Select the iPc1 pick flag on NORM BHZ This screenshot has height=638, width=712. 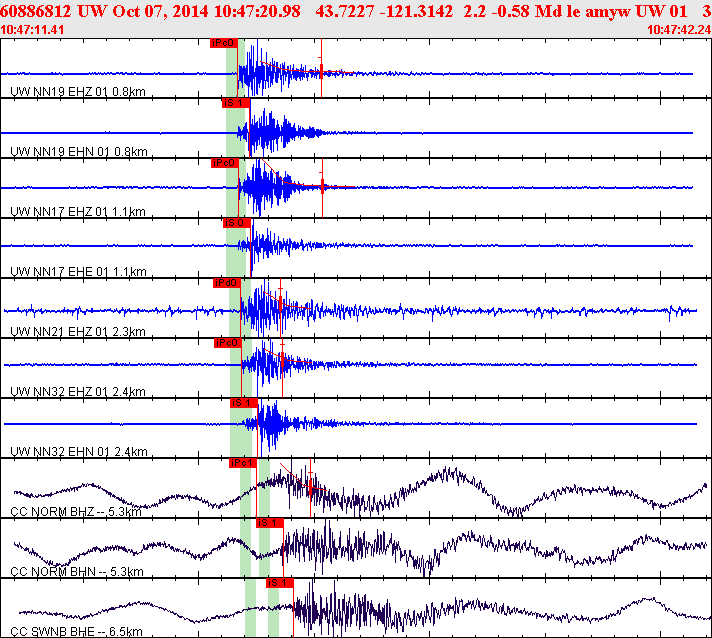[x=243, y=463]
